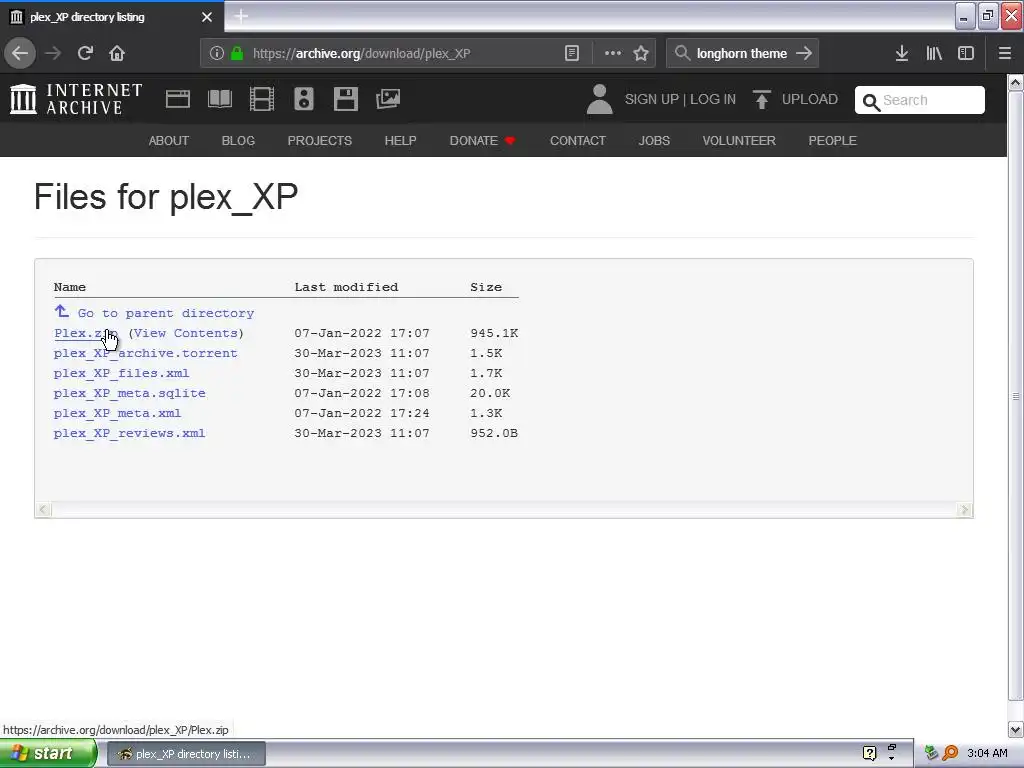The width and height of the screenshot is (1024, 768).
Task: Click the LOG IN link
Action: 713,99
